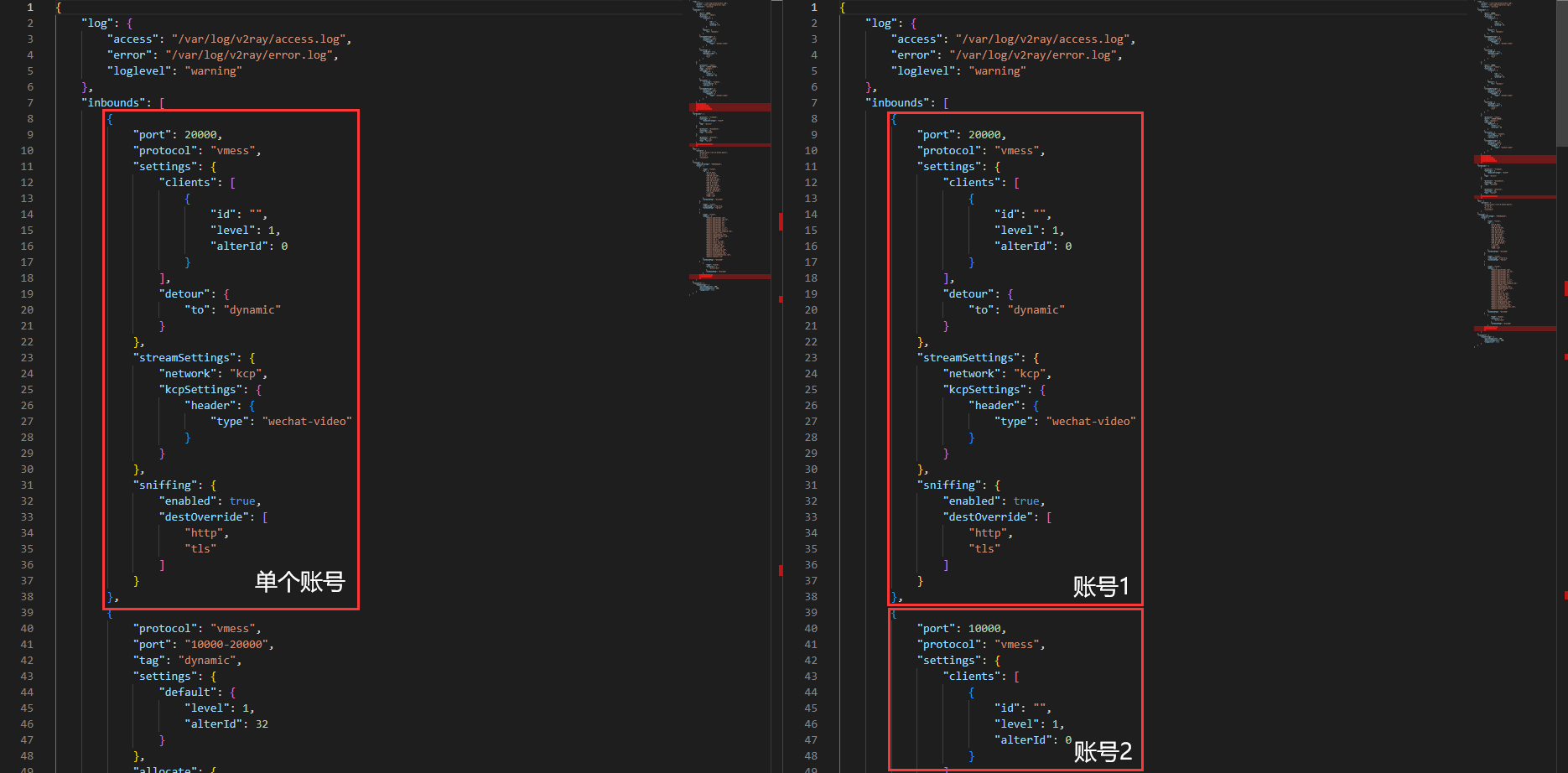The image size is (1568, 773).
Task: Click "alterId" on line 16 of right pane
Action: (1023, 246)
